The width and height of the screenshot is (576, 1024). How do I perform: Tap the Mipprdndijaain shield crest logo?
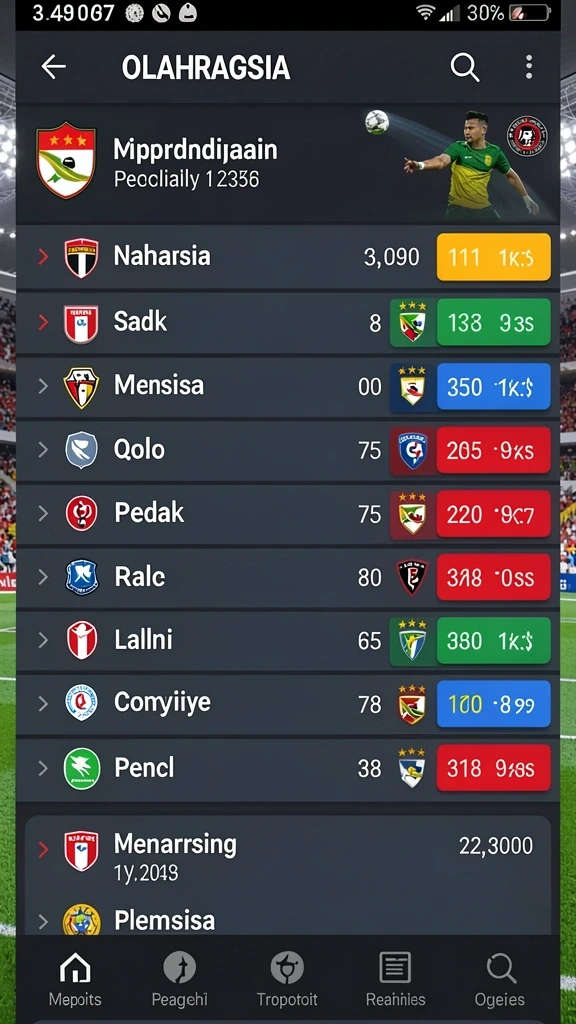pyautogui.click(x=66, y=160)
